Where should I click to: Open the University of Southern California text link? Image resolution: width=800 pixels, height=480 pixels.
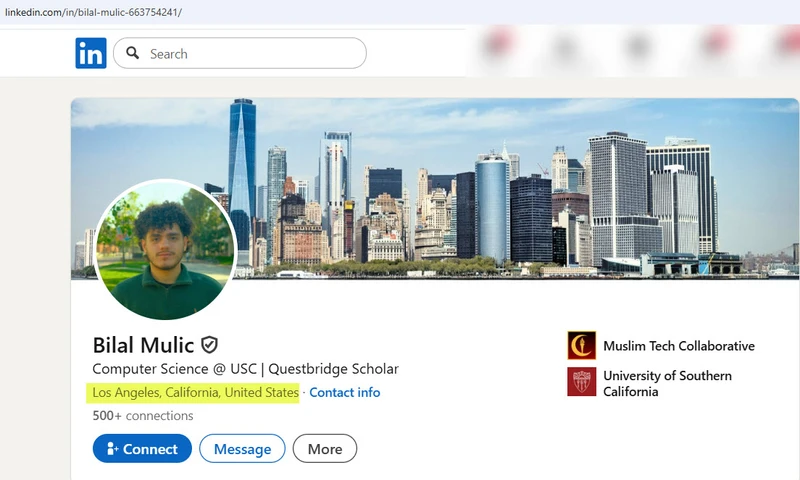[667, 383]
